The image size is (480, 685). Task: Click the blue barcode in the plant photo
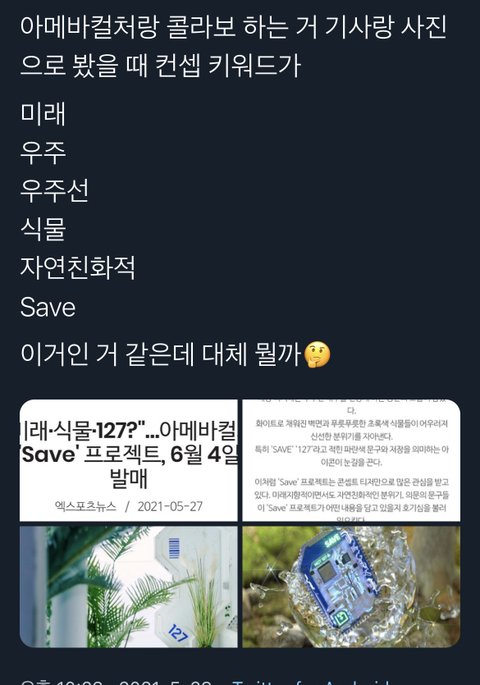tap(174, 549)
